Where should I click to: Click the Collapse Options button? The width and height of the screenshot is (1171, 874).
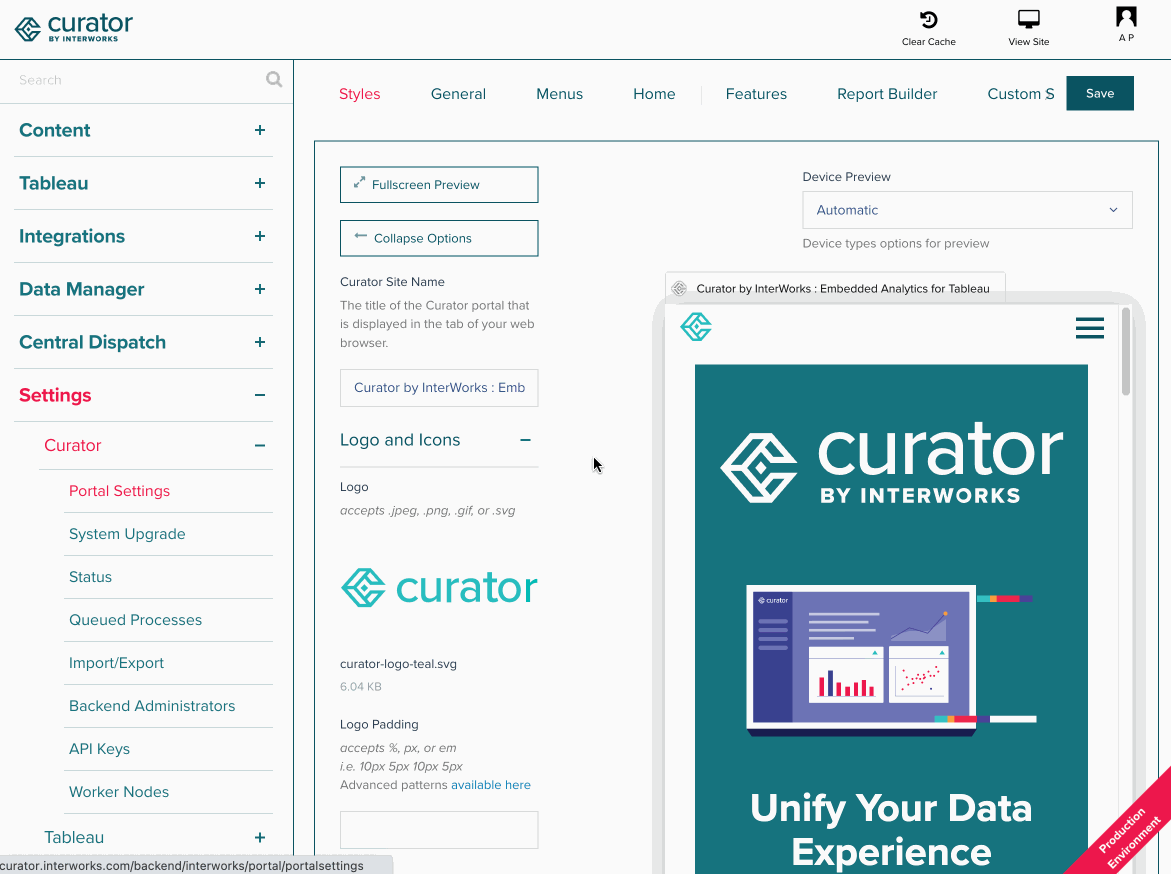[x=439, y=238]
